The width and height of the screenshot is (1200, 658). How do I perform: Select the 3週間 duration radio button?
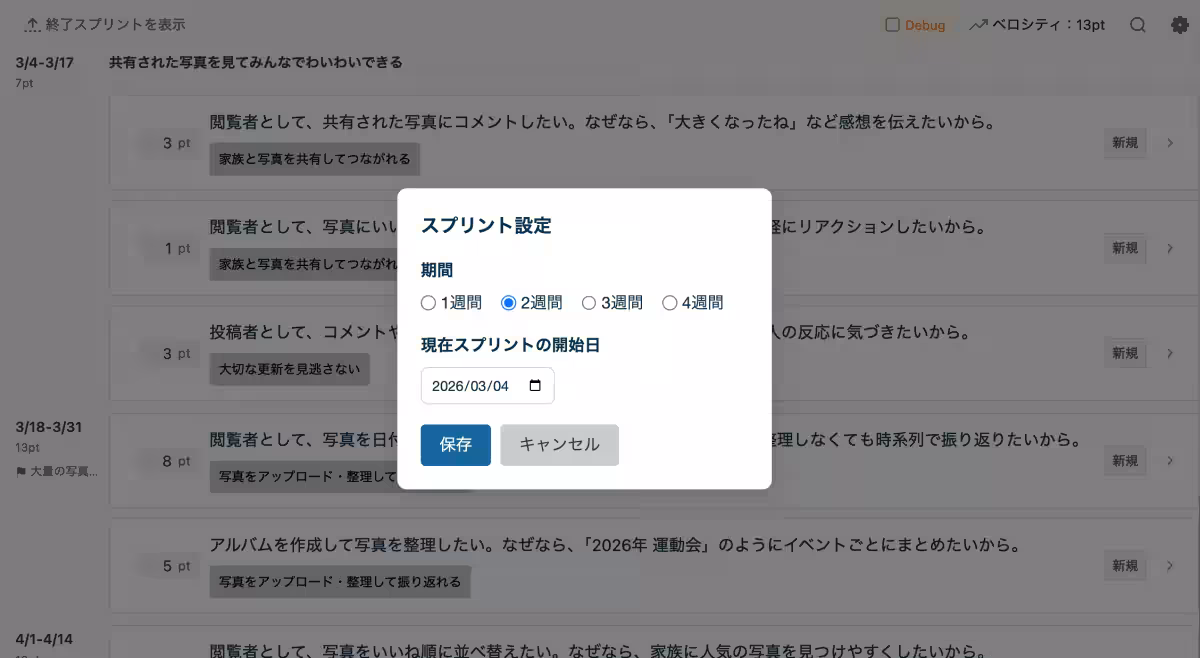coord(588,303)
